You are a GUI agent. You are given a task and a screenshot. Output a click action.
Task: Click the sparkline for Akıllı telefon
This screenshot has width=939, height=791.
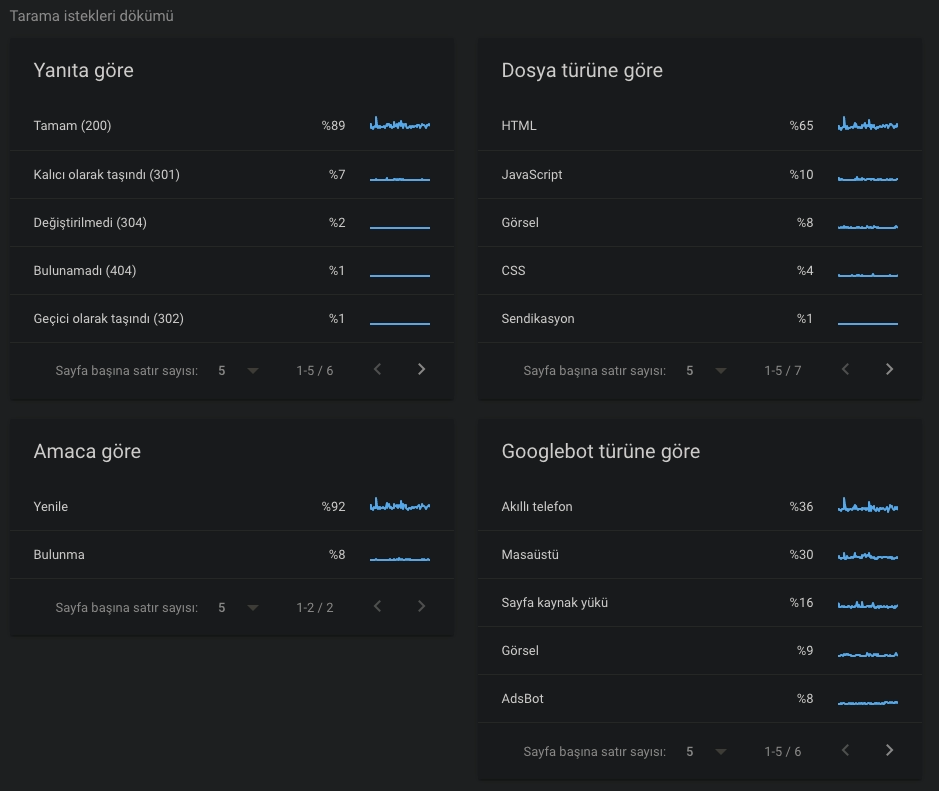coord(867,505)
